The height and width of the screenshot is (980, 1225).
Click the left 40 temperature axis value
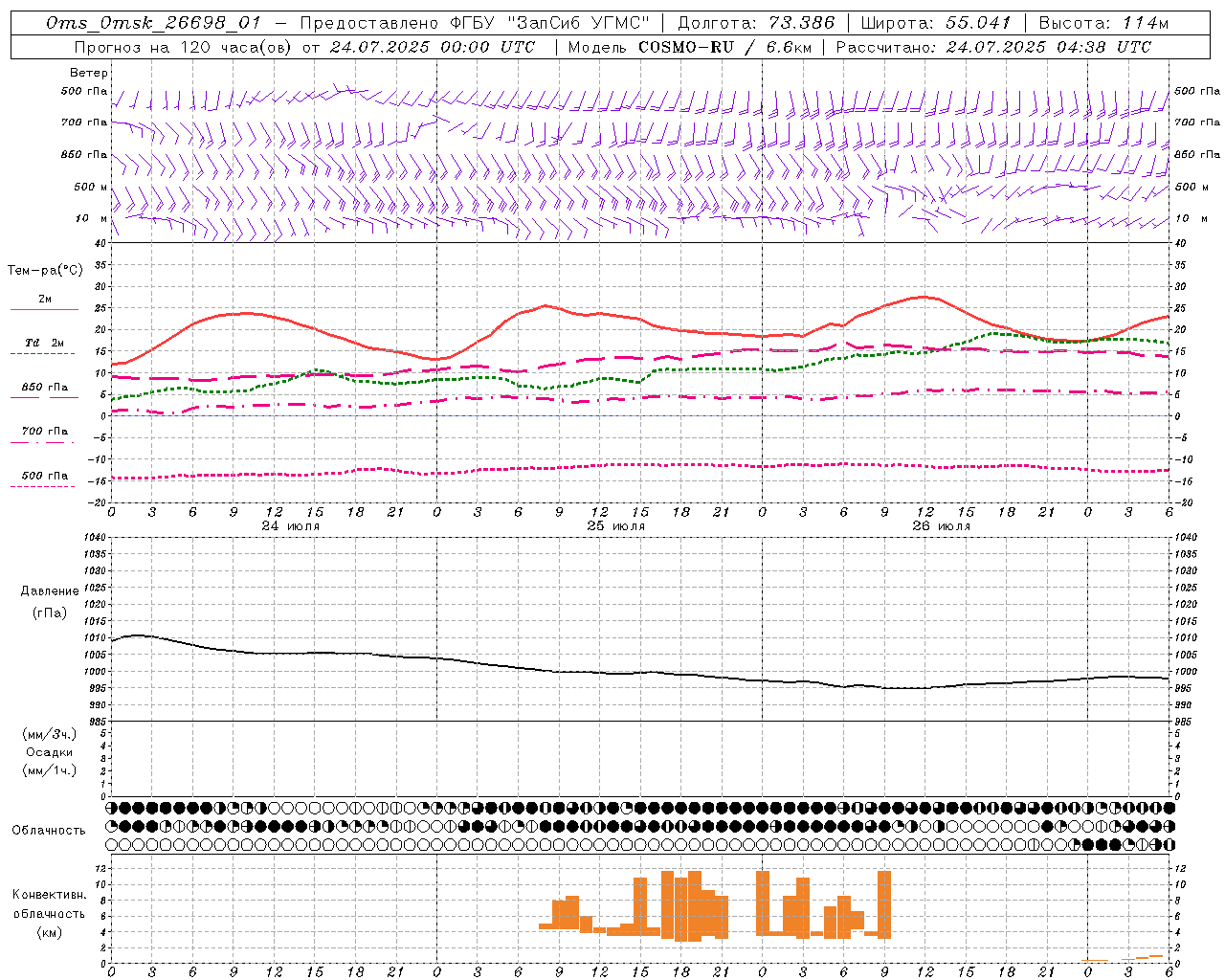point(100,243)
